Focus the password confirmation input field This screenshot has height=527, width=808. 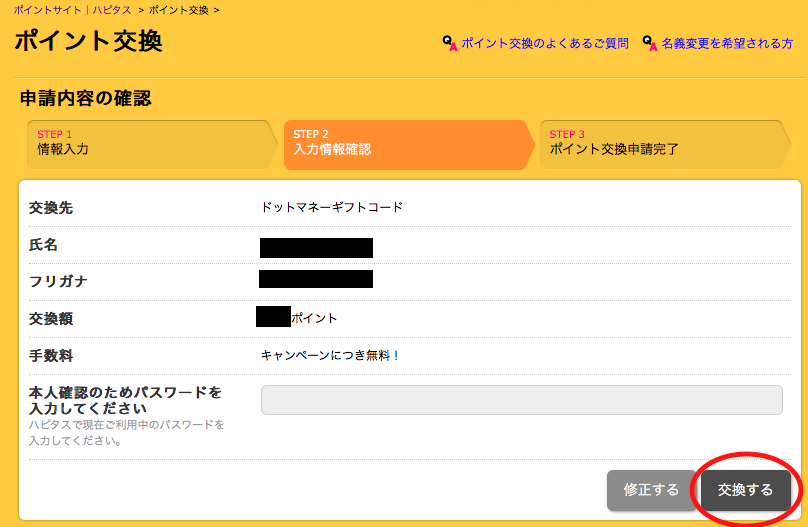pos(521,400)
